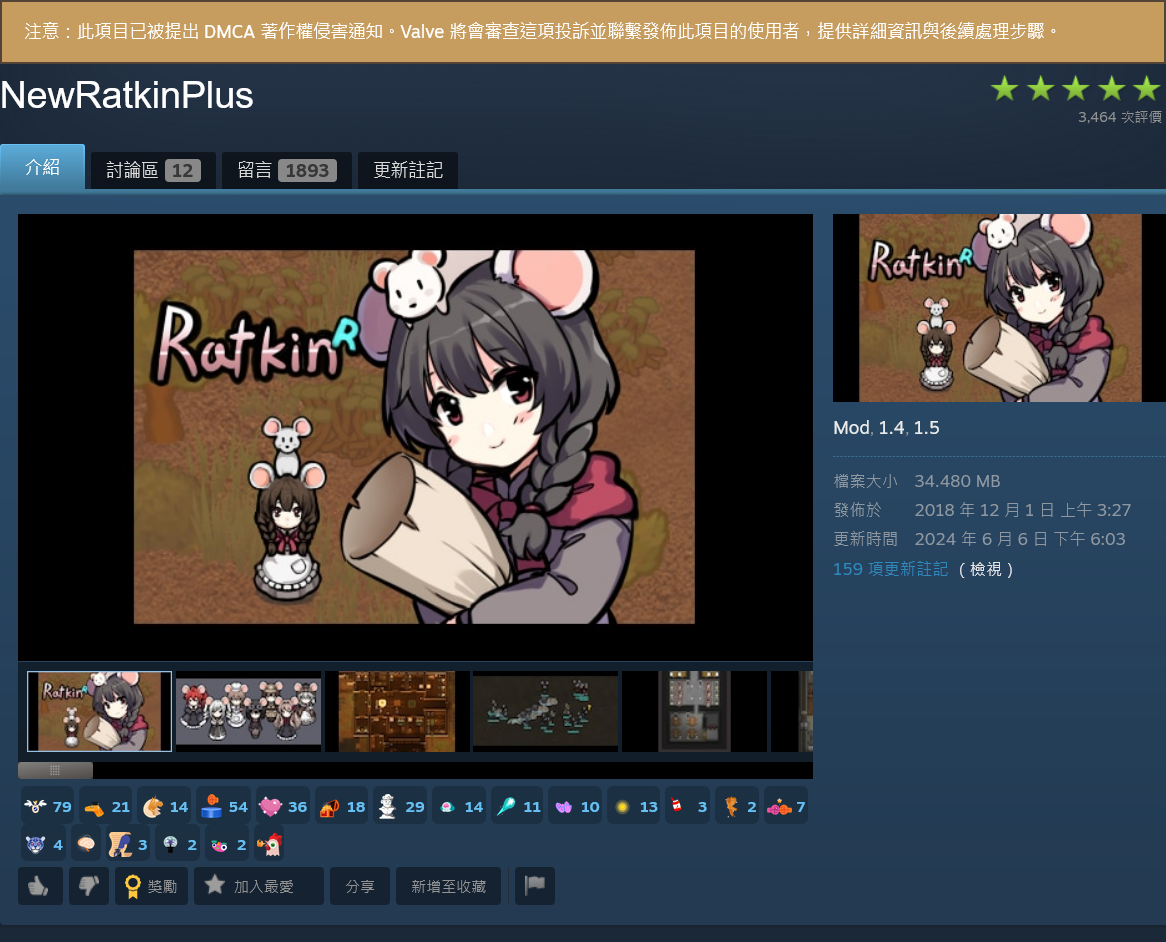Screen dimensions: 1166x942
Task: Switch to the 討論區 tab
Action: [x=153, y=170]
